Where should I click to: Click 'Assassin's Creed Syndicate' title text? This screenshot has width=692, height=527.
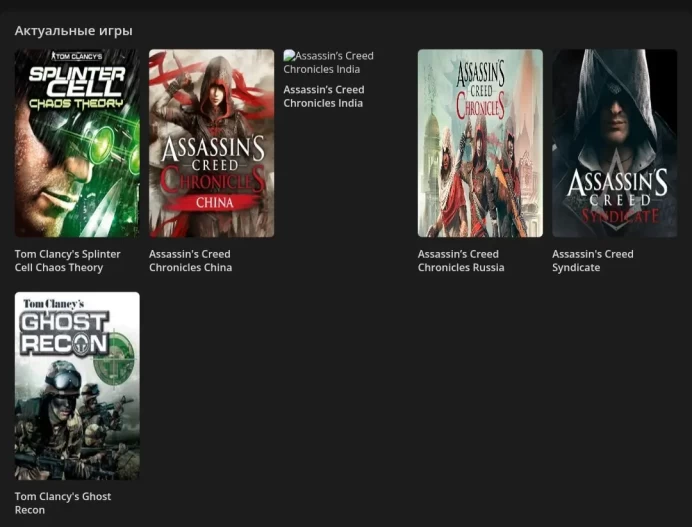tap(593, 261)
